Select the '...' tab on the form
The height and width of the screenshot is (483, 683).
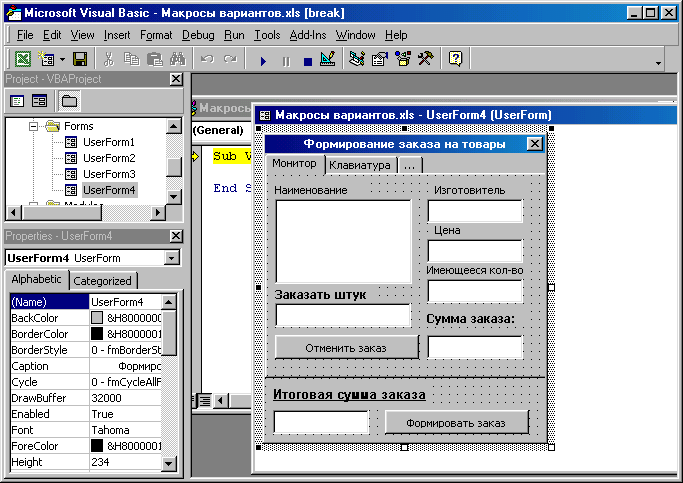click(409, 166)
